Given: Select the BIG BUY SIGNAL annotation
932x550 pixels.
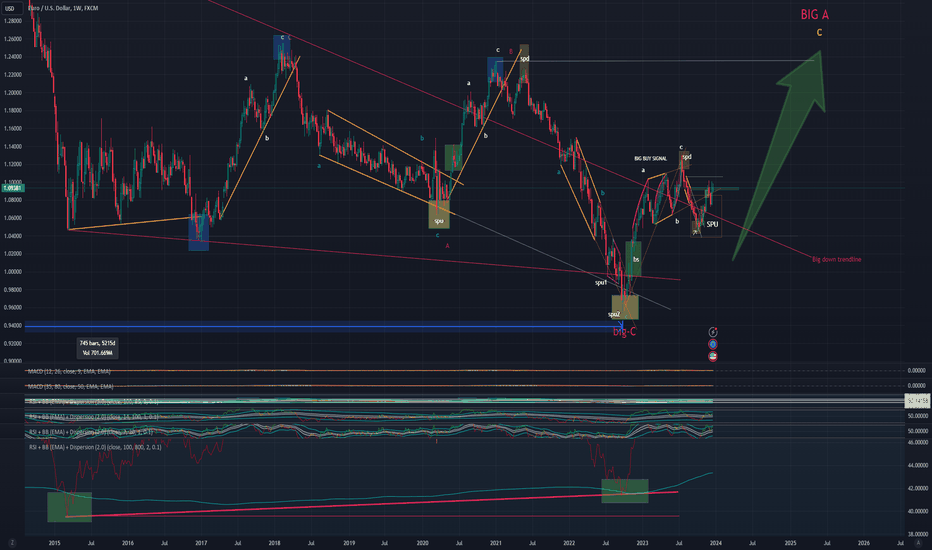Looking at the screenshot, I should pyautogui.click(x=650, y=159).
